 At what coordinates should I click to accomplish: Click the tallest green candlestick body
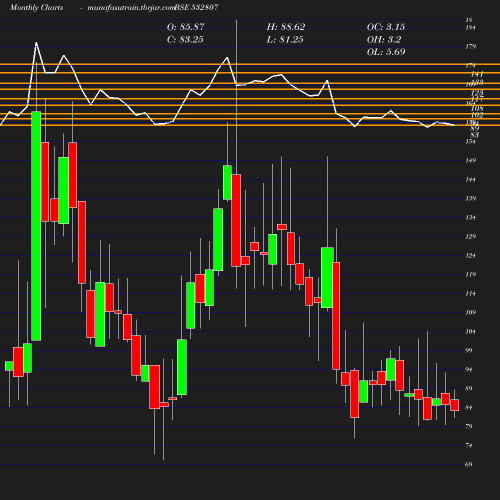(36, 226)
